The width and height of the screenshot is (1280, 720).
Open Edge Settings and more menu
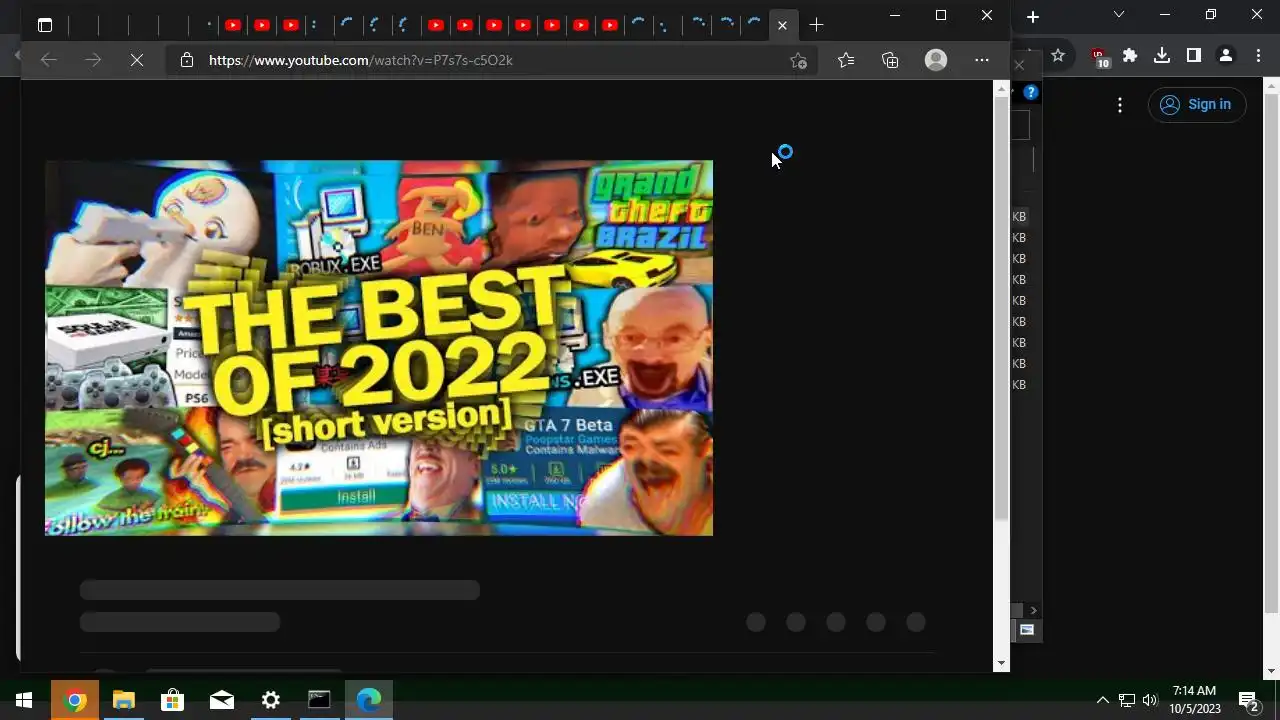982,60
